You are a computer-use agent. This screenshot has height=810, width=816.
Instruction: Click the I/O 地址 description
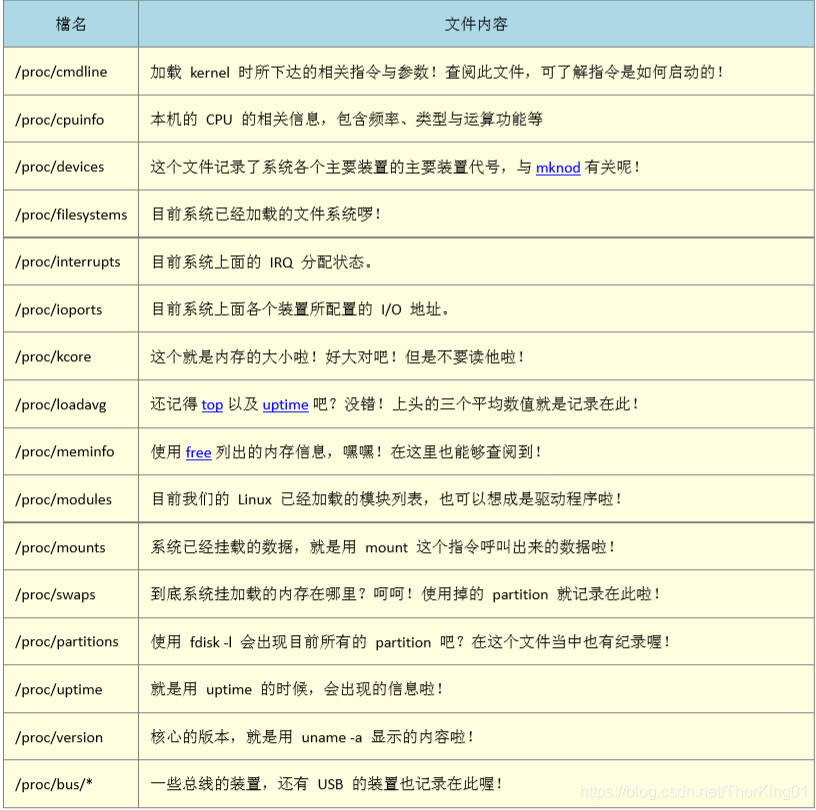pyautogui.click(x=300, y=309)
